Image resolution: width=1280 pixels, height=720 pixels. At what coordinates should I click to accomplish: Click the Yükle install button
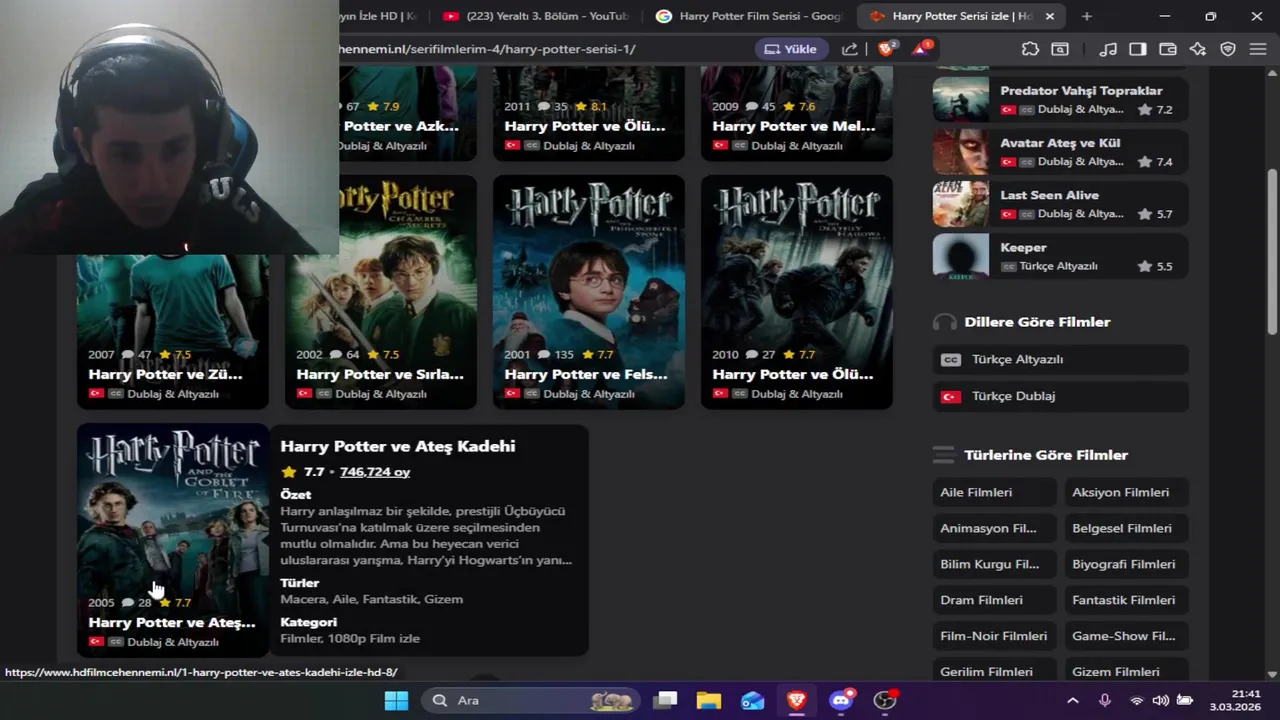coord(791,48)
